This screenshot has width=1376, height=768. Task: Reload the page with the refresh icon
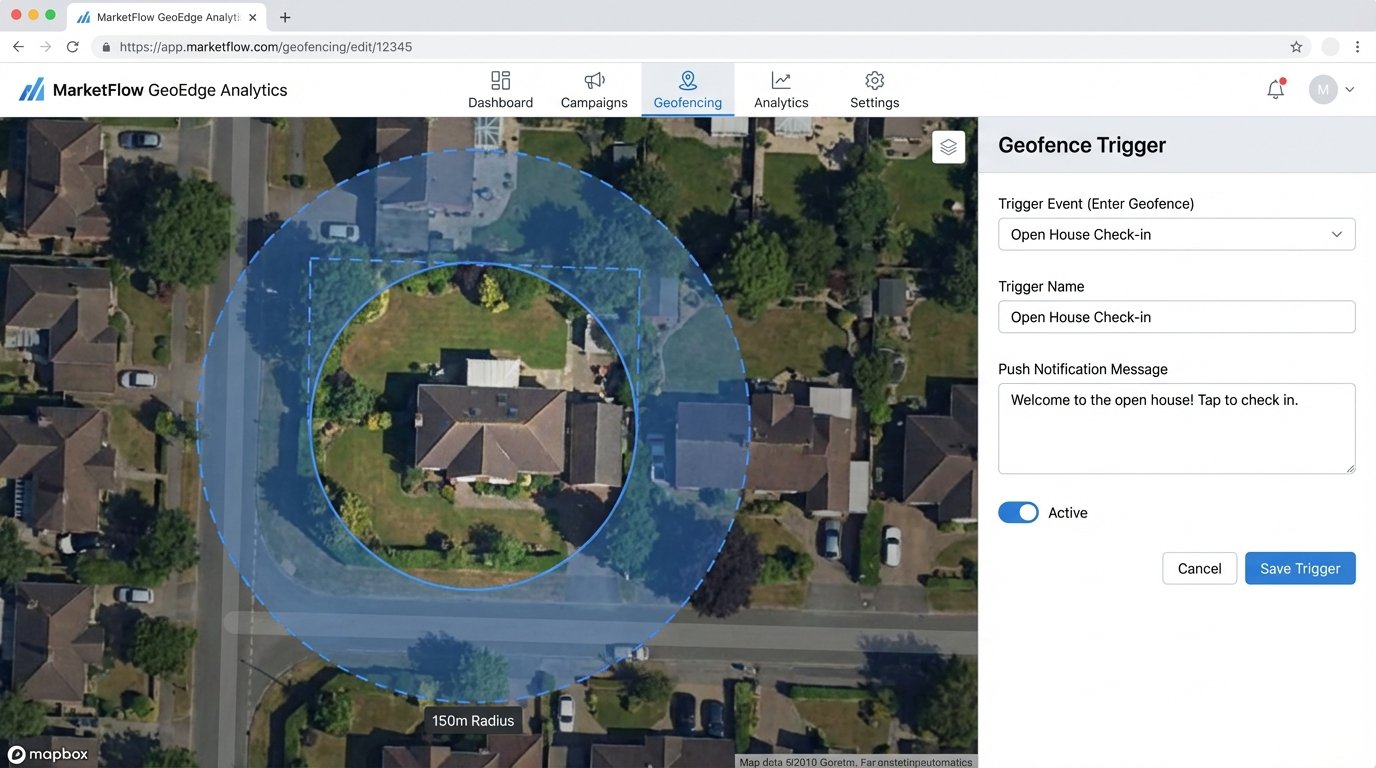pos(71,46)
